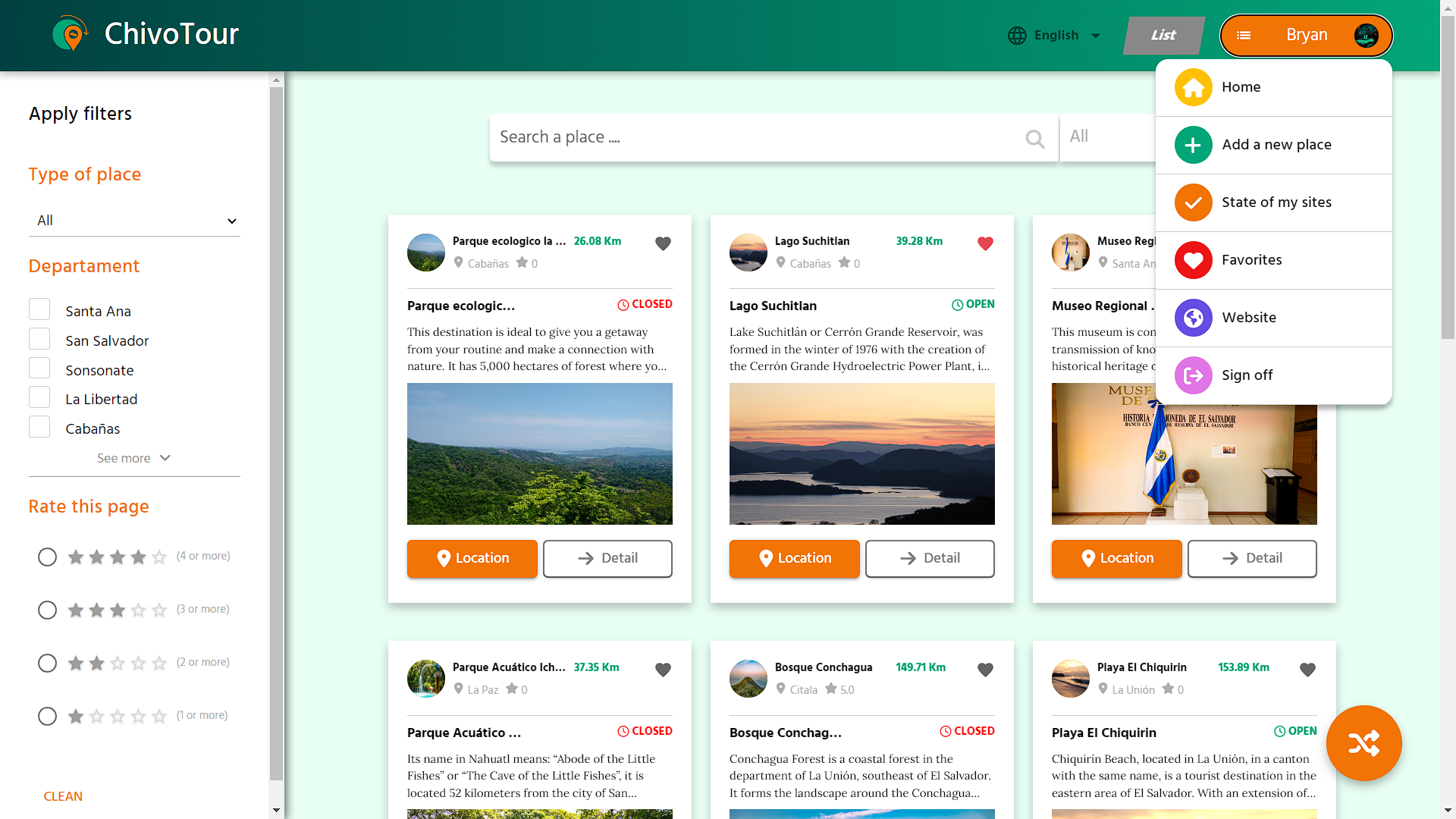Click the CLOSED clock status on Parque ecologic

(645, 304)
